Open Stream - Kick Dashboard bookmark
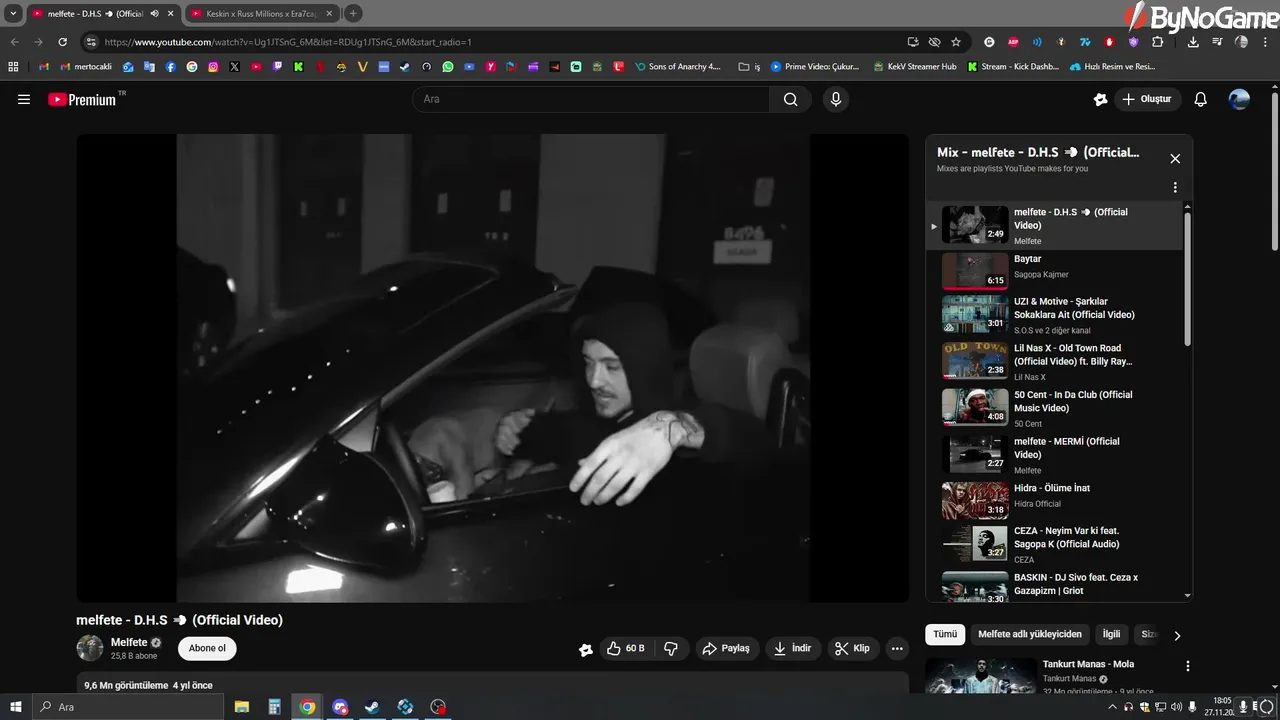This screenshot has width=1280, height=720. [x=1012, y=67]
